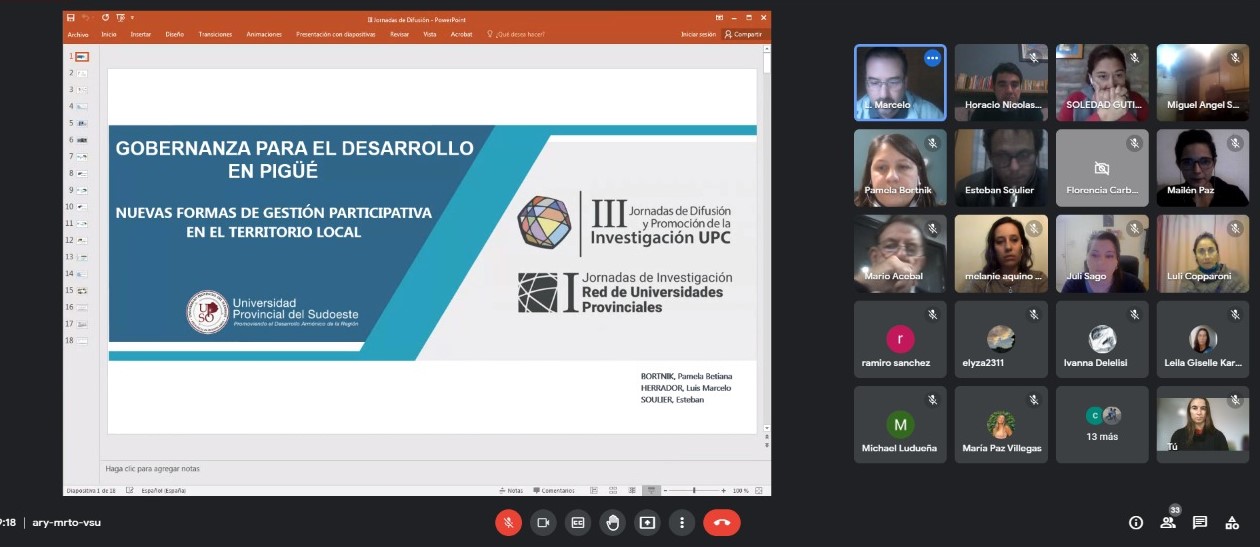1260x547 pixels.
Task: Click Español (España) language in status bar
Action: tap(163, 491)
